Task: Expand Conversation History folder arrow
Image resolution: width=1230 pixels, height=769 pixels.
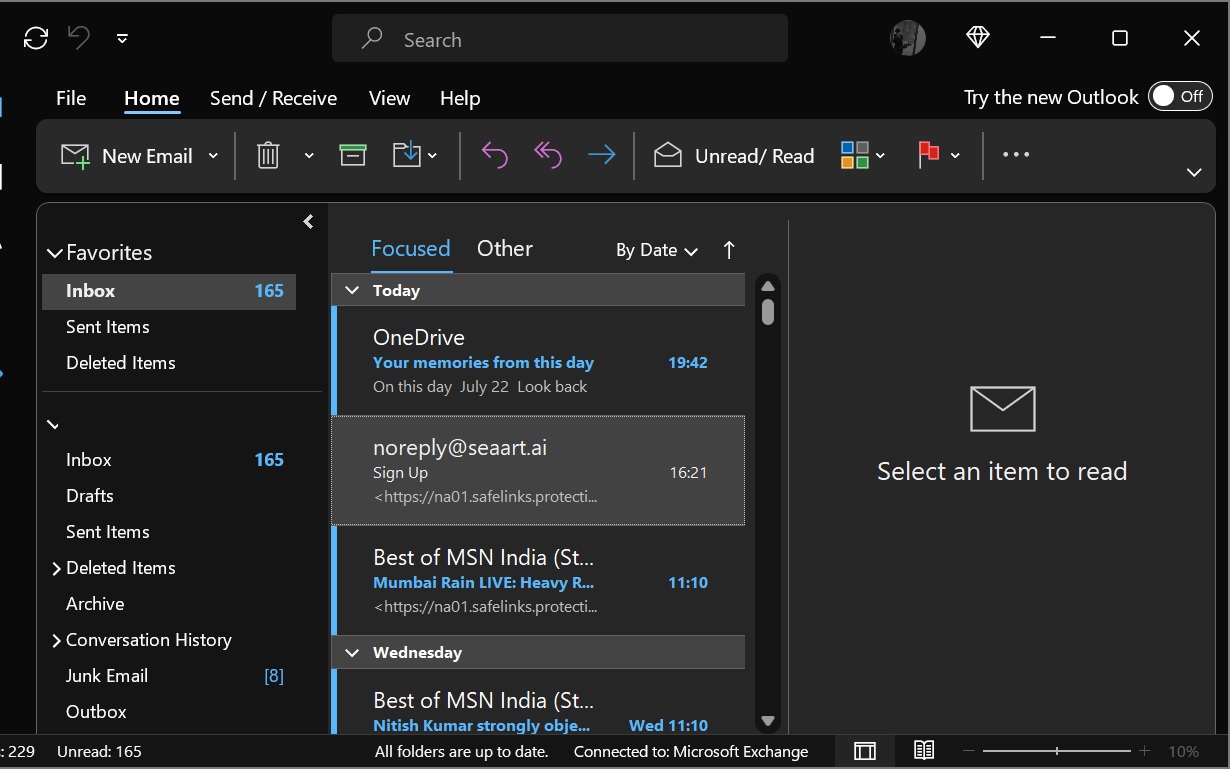Action: pos(56,640)
